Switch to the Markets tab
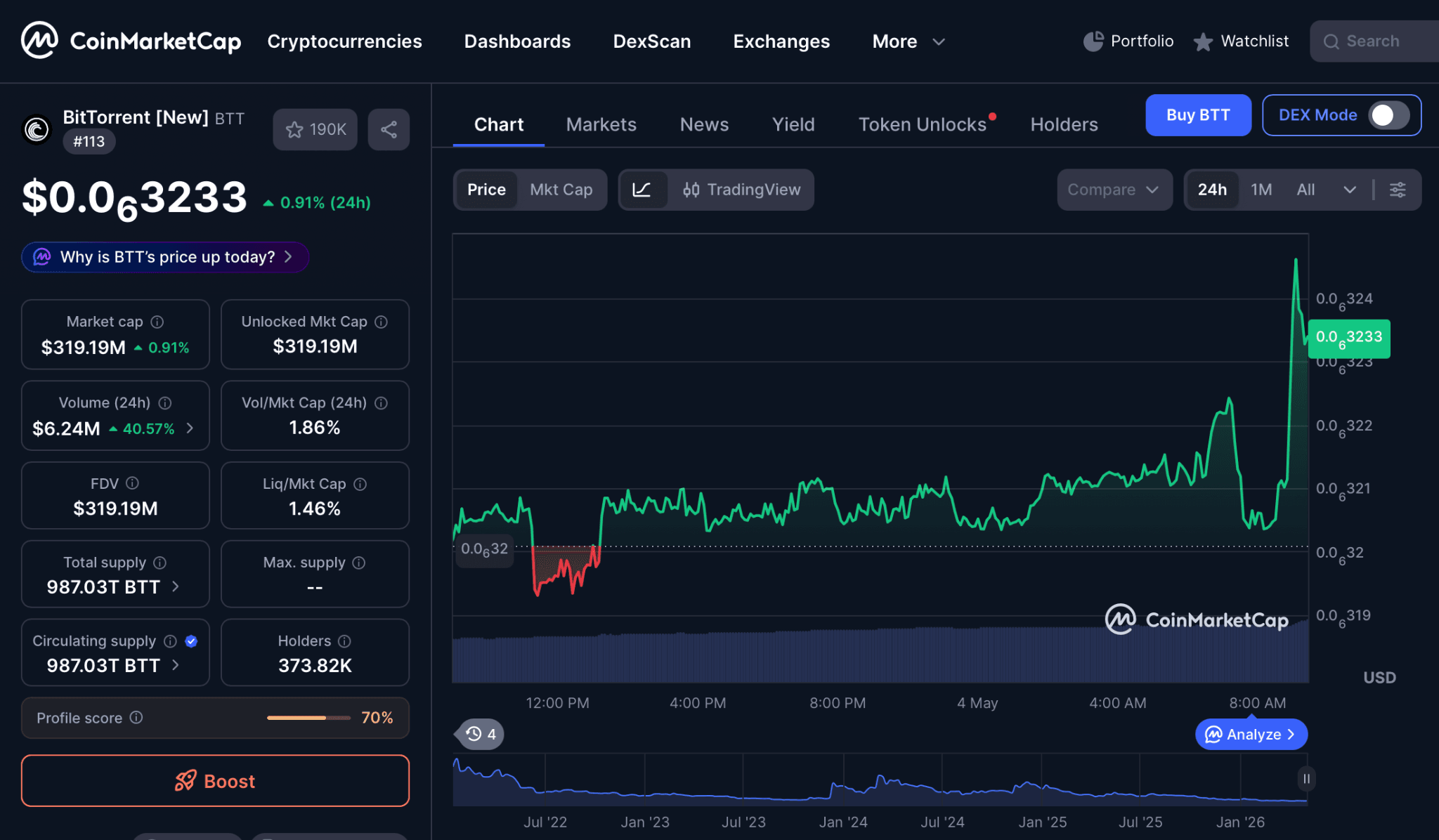Viewport: 1439px width, 840px height. [601, 124]
